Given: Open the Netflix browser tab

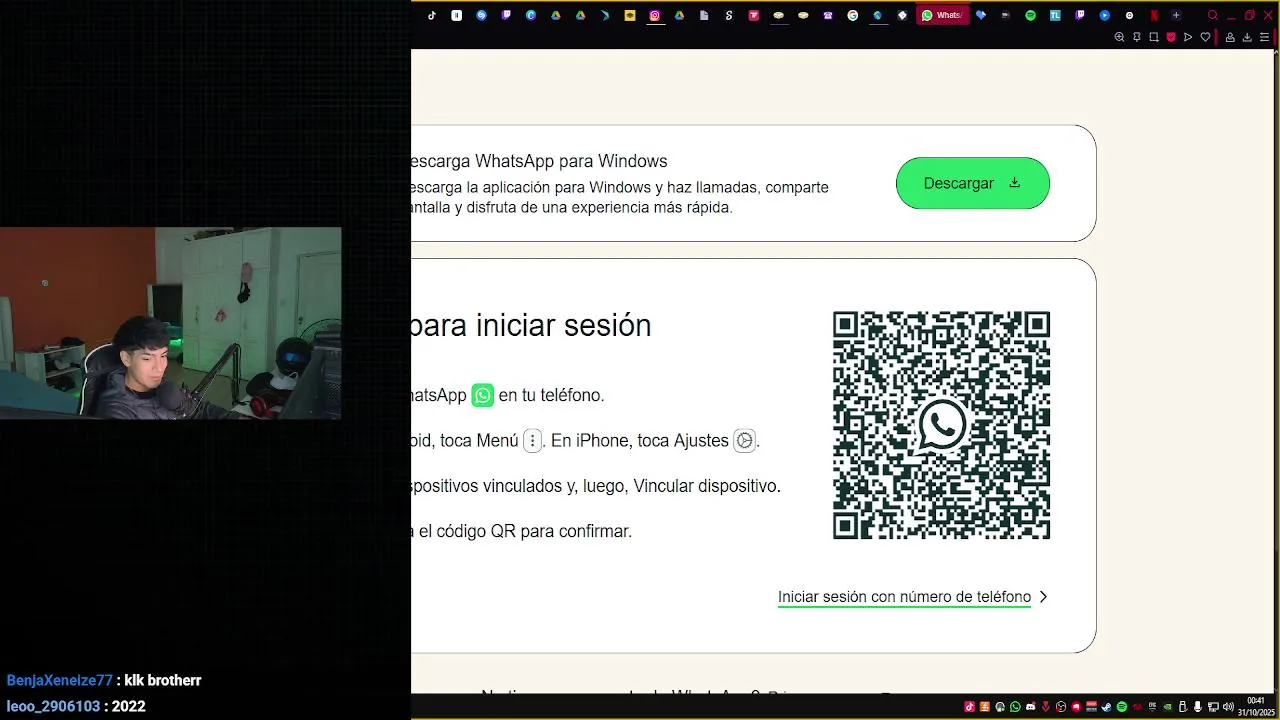Looking at the screenshot, I should point(1154,15).
